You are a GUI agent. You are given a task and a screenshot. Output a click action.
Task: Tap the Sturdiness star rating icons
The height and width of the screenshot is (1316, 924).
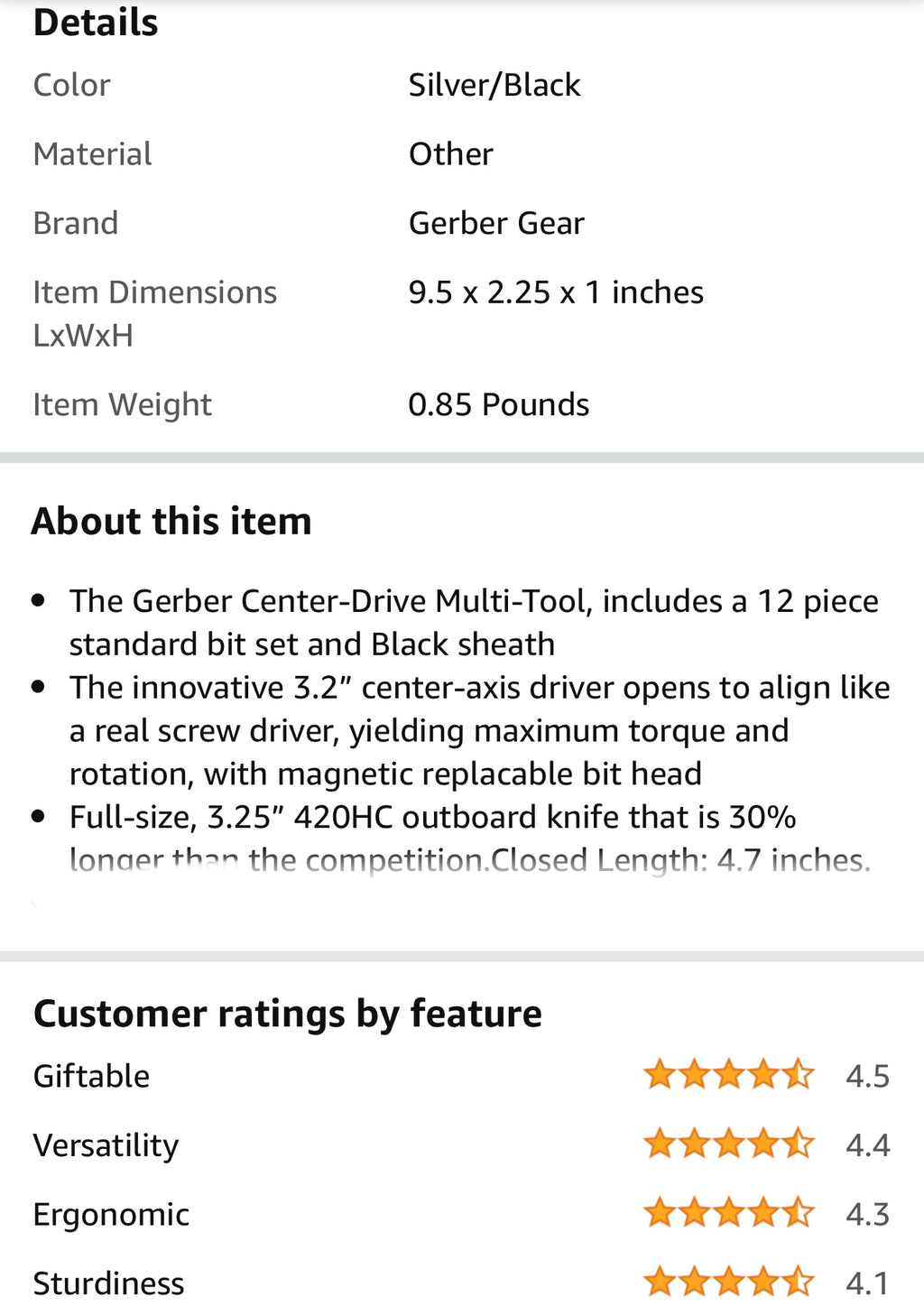[728, 1282]
